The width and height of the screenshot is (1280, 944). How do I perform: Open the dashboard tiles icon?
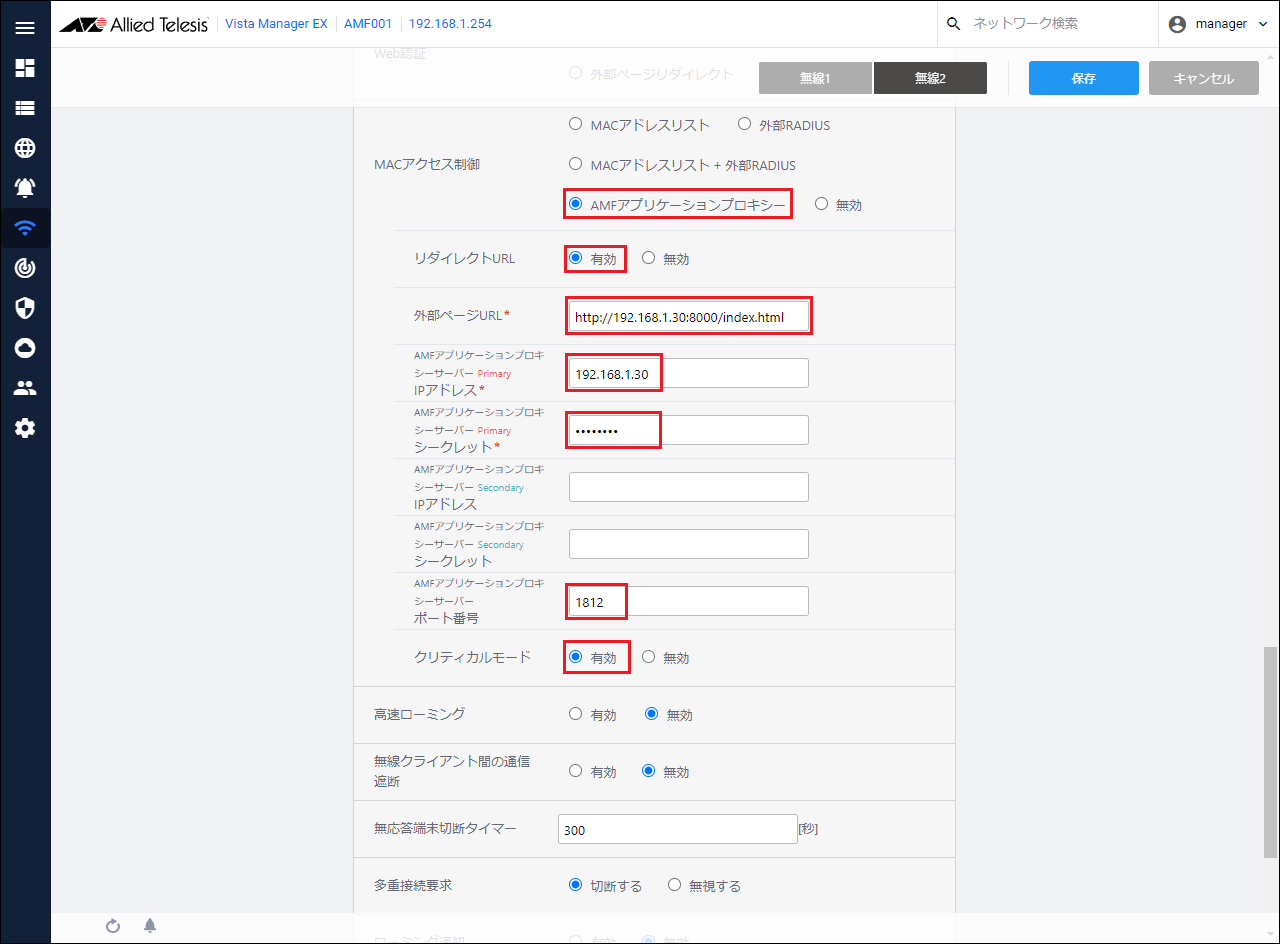25,68
